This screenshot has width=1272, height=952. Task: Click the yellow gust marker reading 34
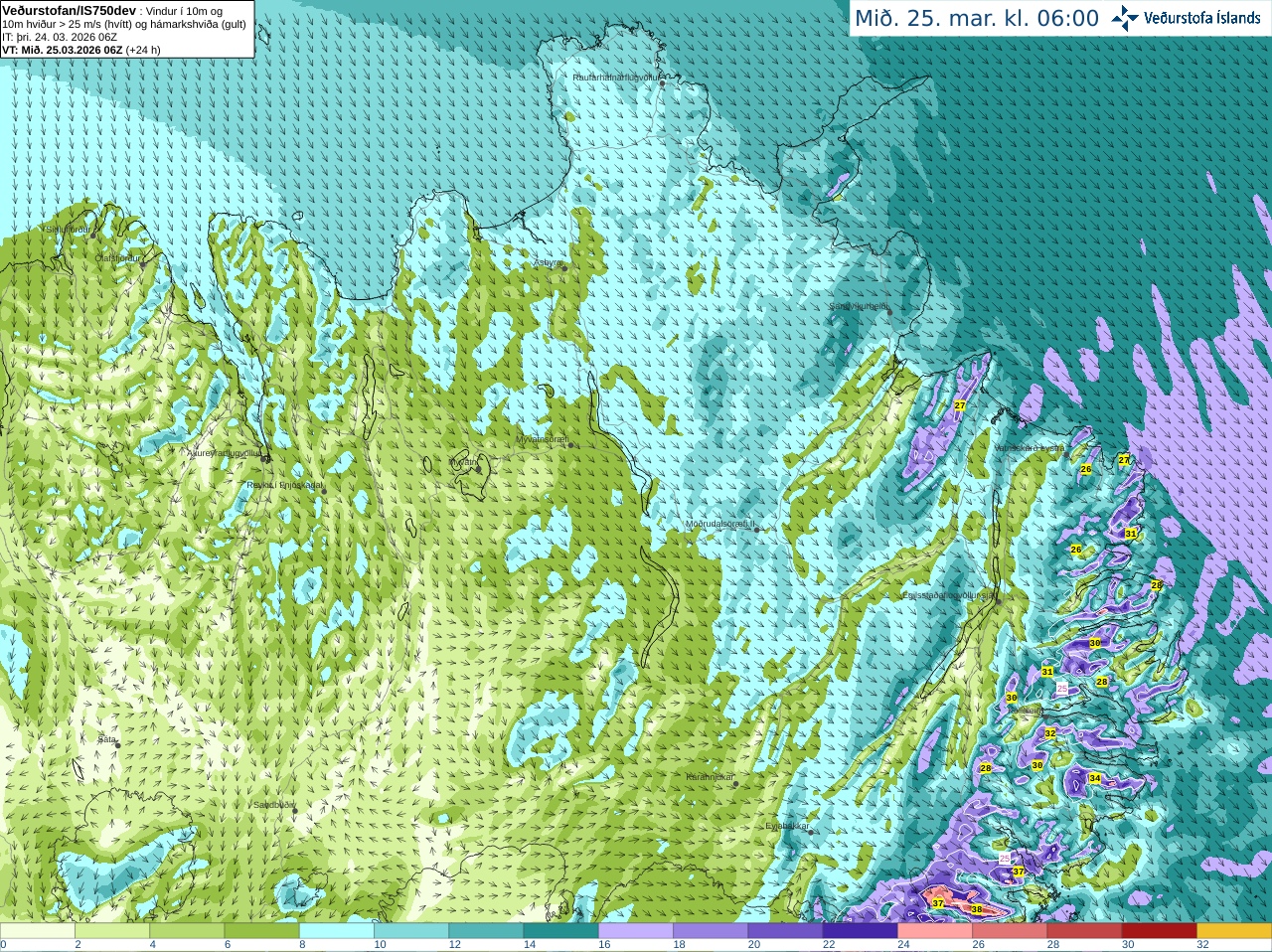coord(1094,778)
